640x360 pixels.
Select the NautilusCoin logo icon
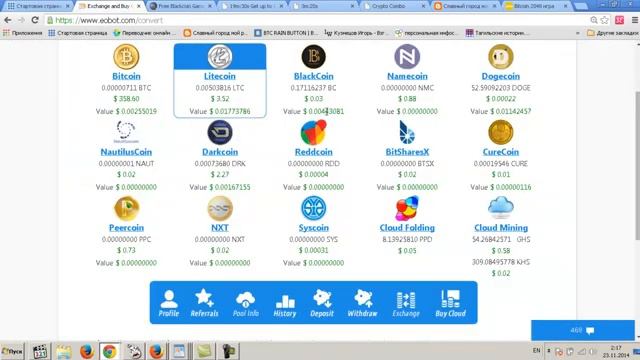(x=126, y=132)
